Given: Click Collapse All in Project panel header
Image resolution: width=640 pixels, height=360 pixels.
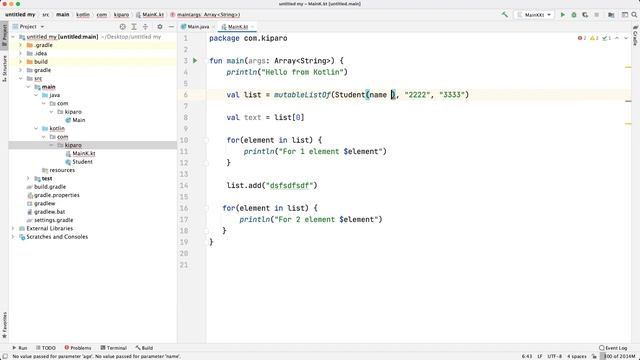Looking at the screenshot, I should pos(145,27).
